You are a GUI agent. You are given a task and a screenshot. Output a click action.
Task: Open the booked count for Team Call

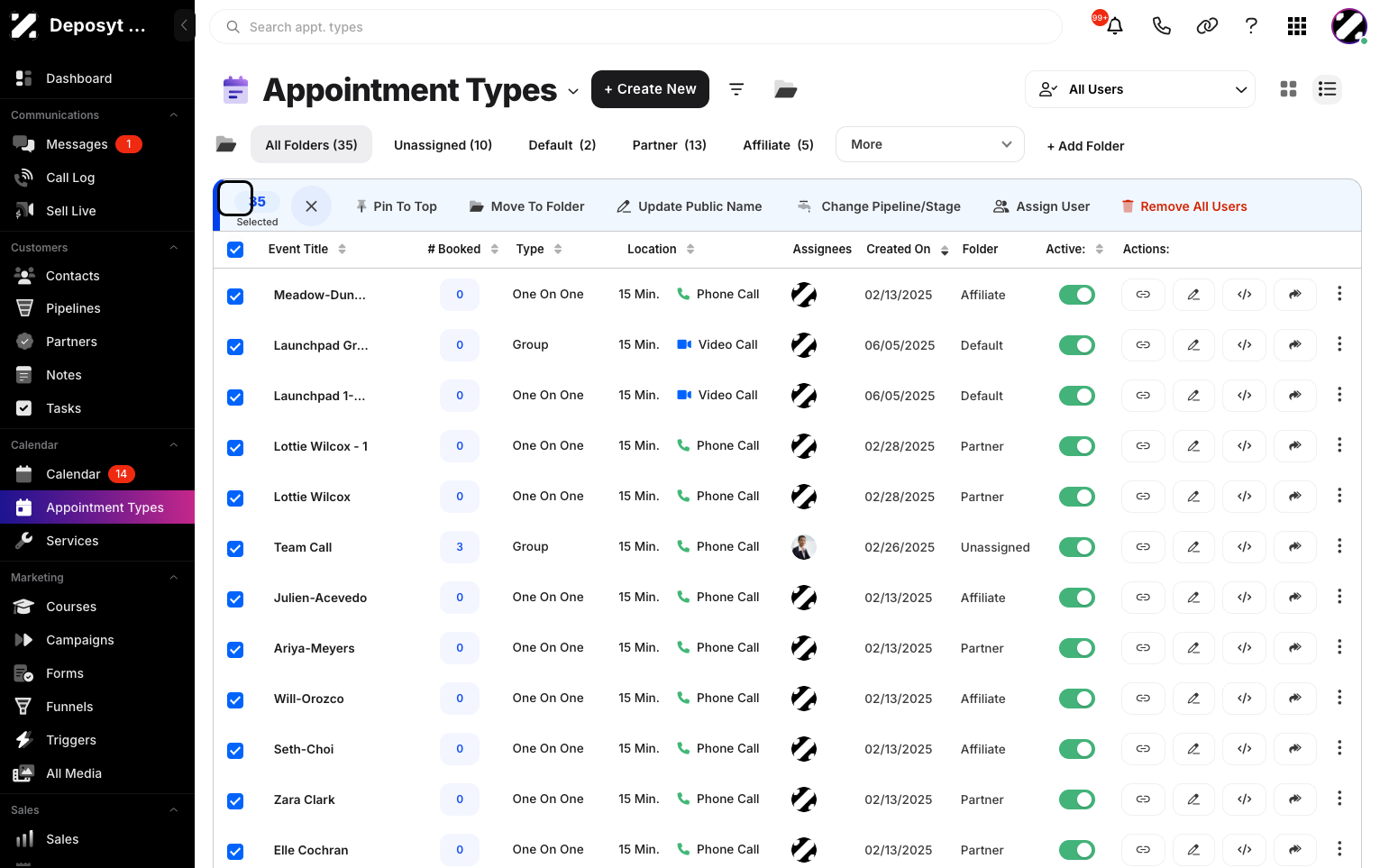coord(460,547)
